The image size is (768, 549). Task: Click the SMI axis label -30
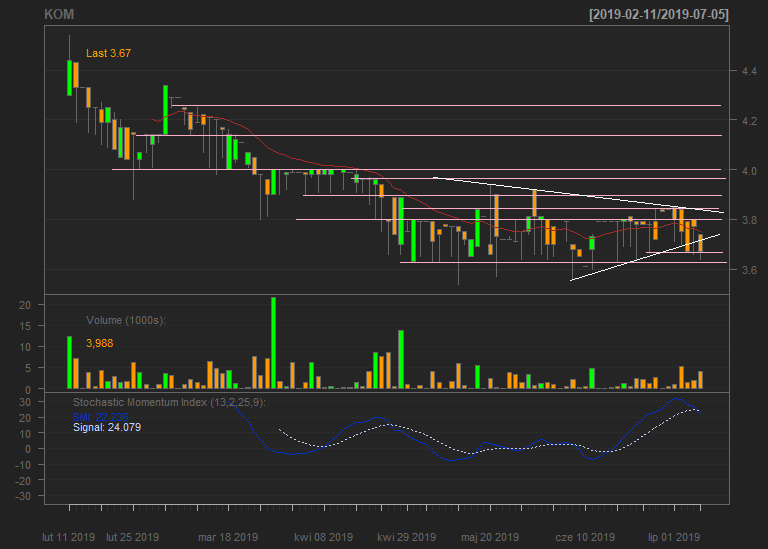click(23, 497)
